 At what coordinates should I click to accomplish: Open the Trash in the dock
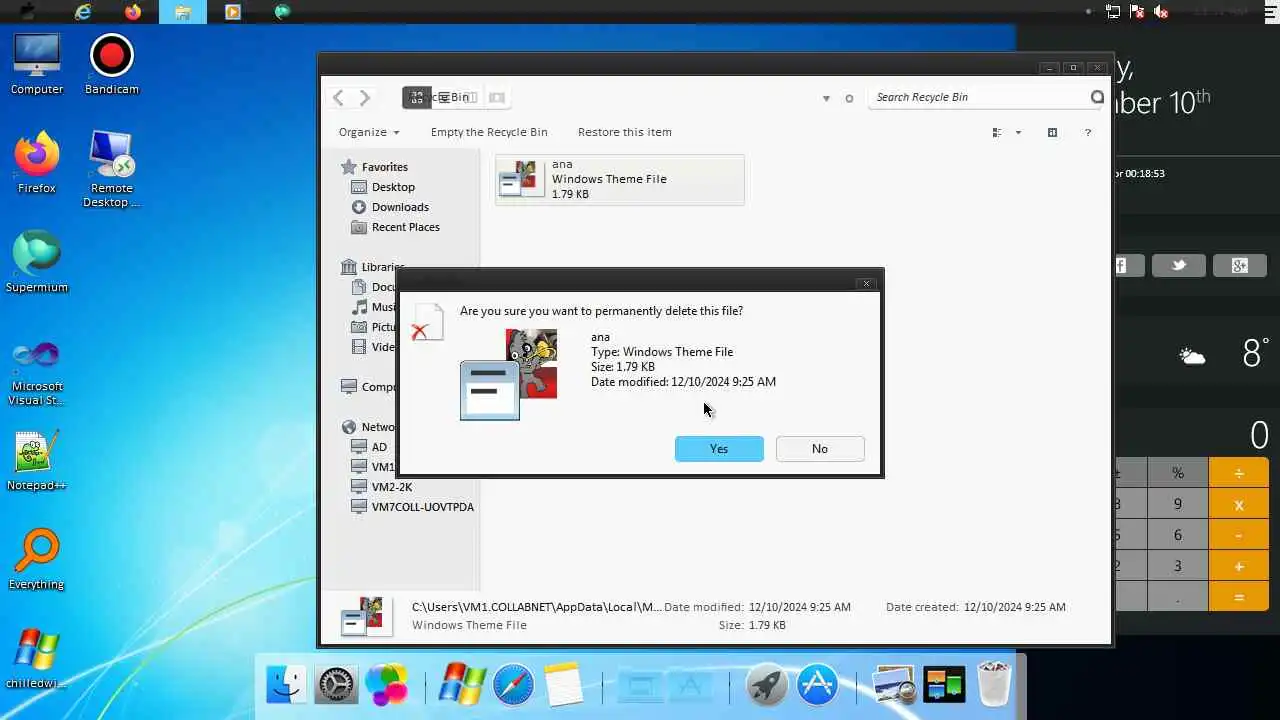point(994,685)
